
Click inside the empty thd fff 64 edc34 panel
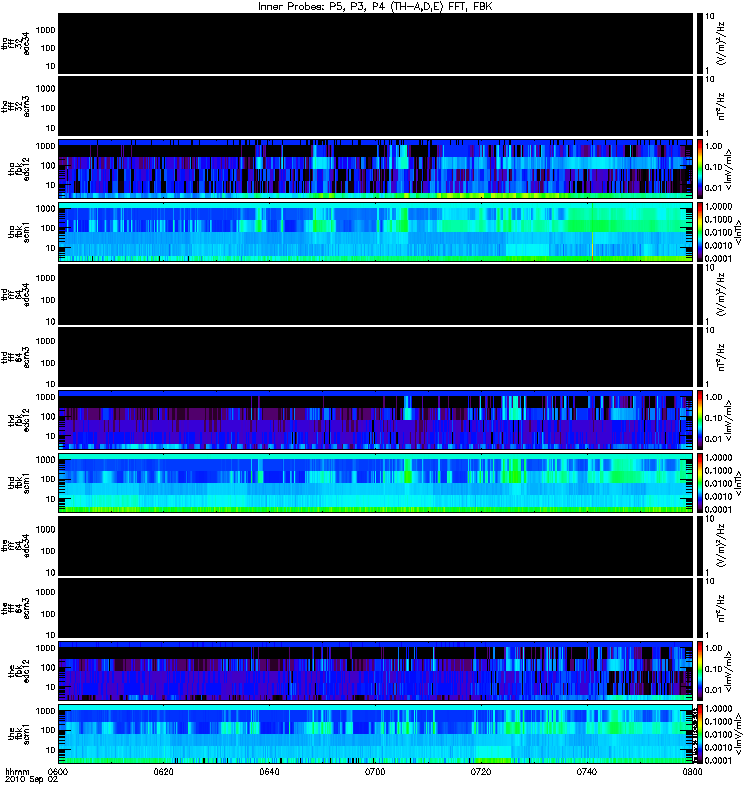click(x=375, y=294)
